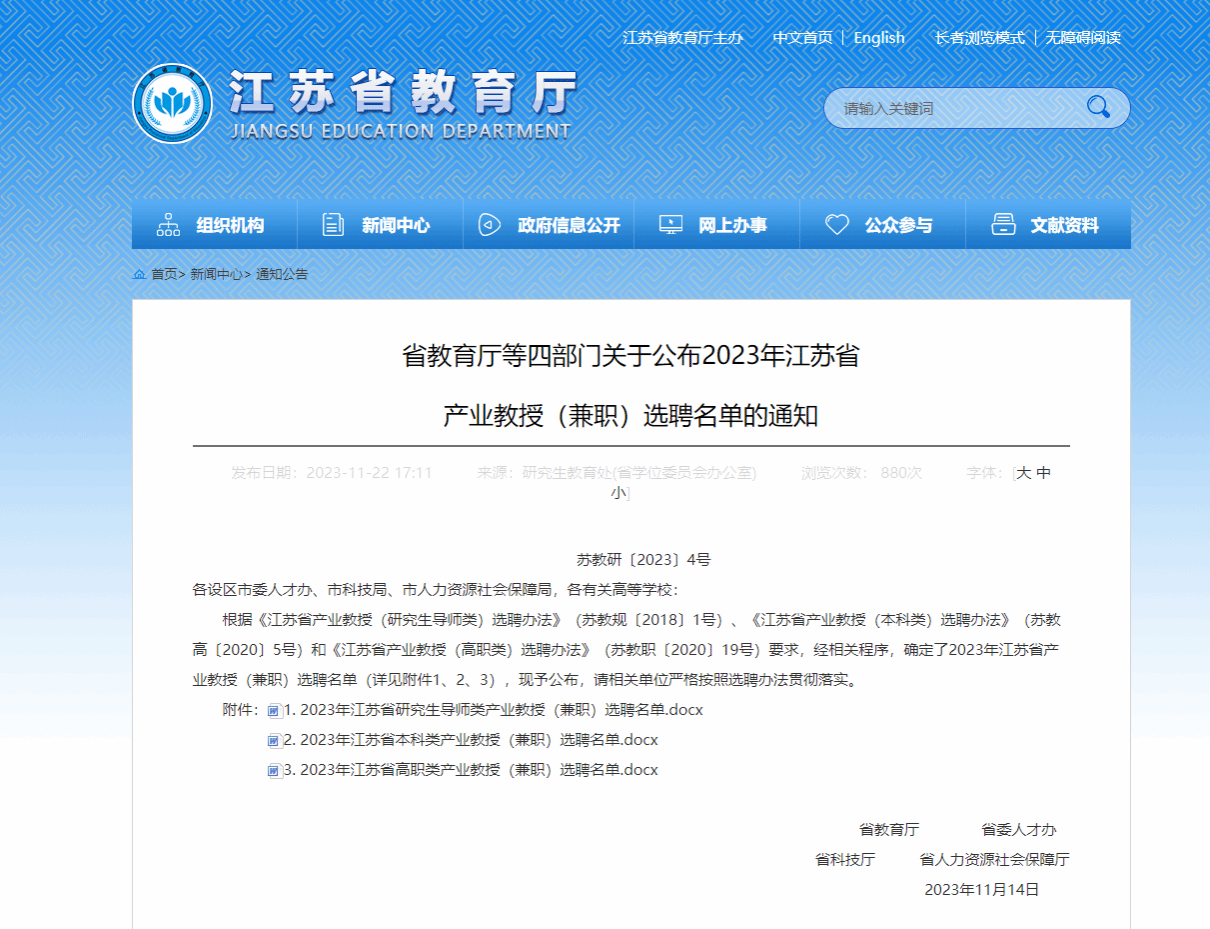Screen dimensions: 1210x929
Task: Click the 文献资料 archive icon
Action: [x=1002, y=225]
